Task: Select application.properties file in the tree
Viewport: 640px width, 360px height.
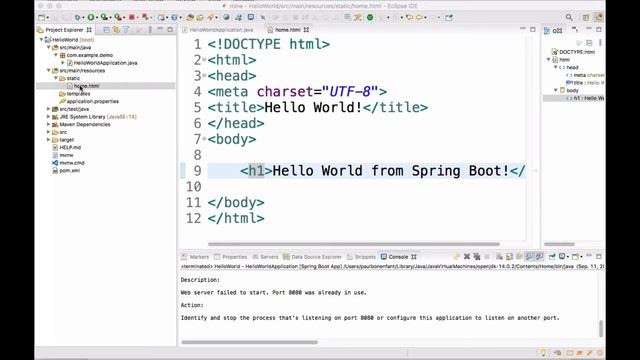Action: (93, 101)
